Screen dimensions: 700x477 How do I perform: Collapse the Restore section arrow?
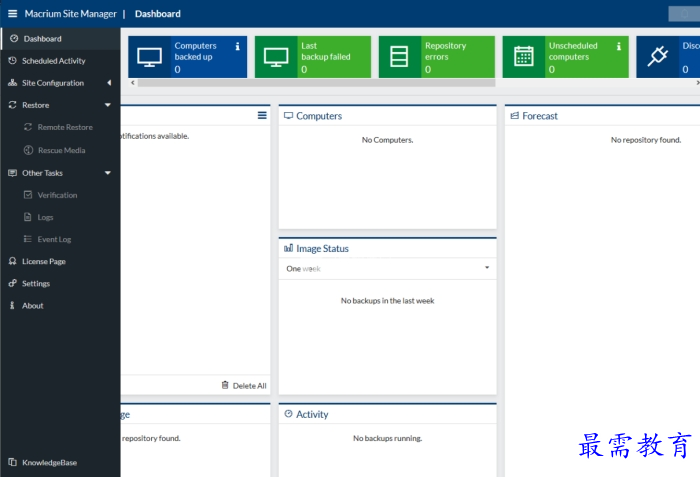(x=108, y=105)
